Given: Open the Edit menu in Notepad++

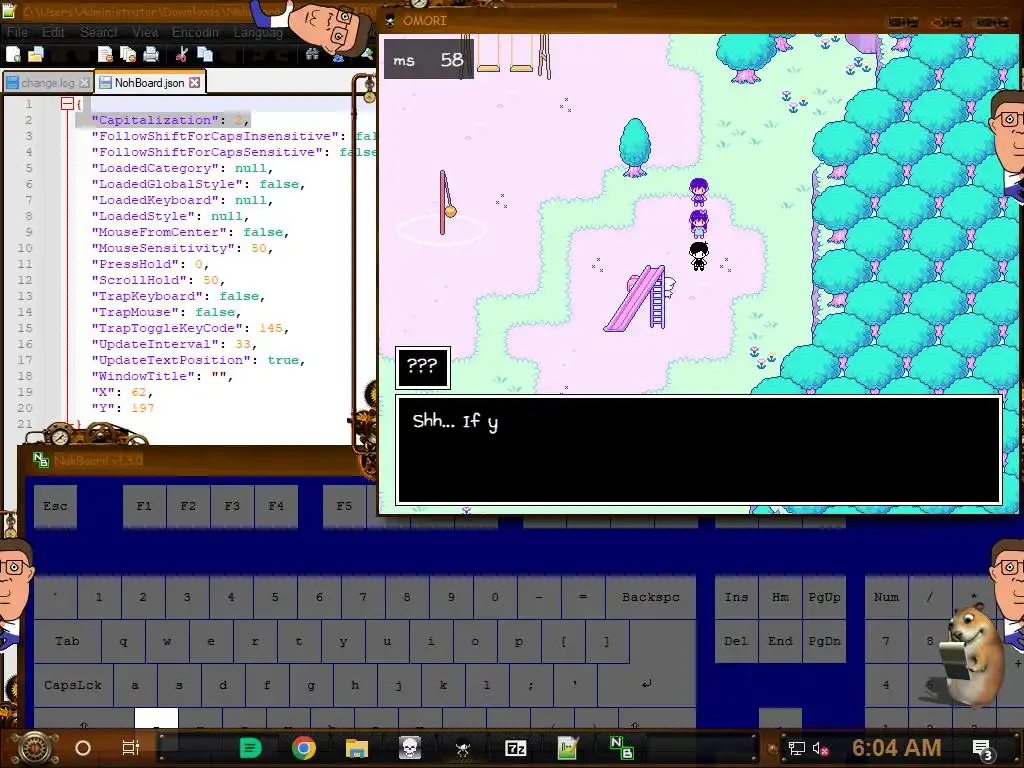Looking at the screenshot, I should pyautogui.click(x=53, y=32).
